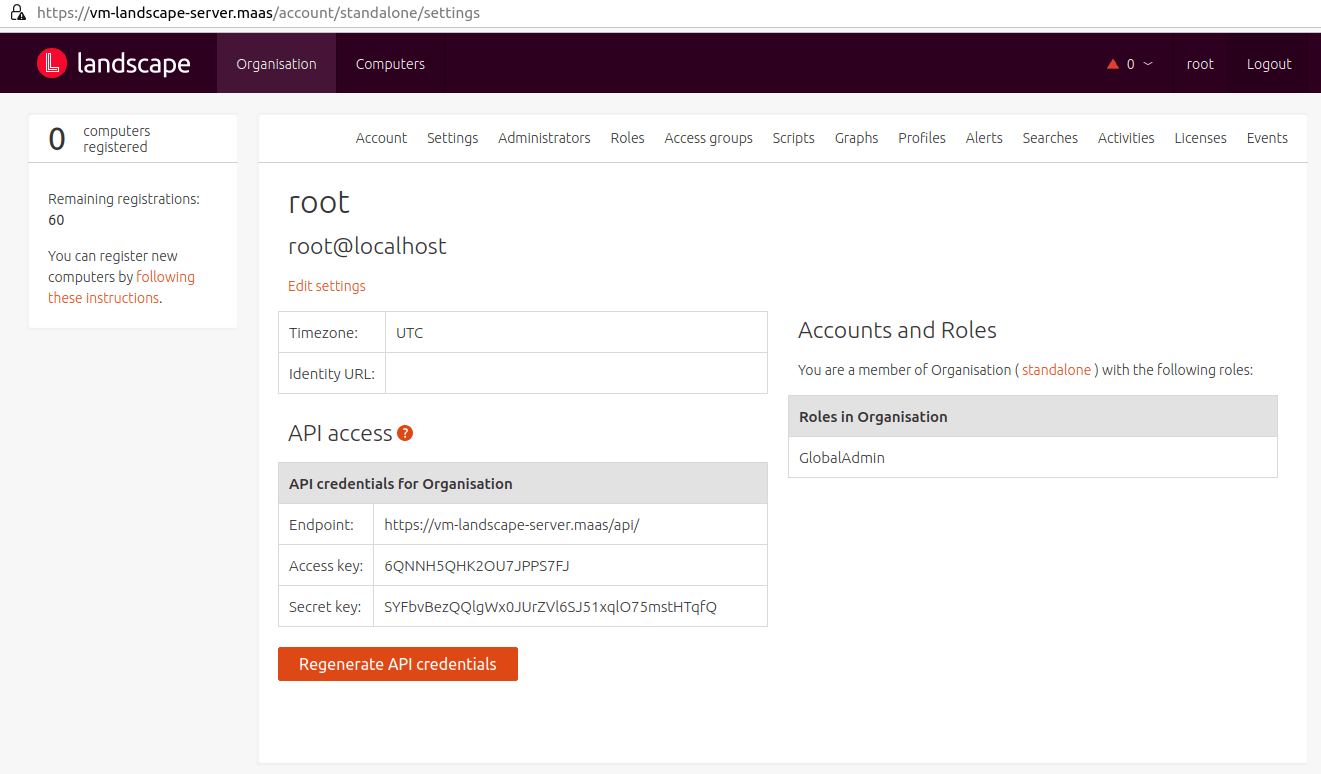Open the Administrators tab
Viewport: 1321px width, 774px height.
(544, 138)
